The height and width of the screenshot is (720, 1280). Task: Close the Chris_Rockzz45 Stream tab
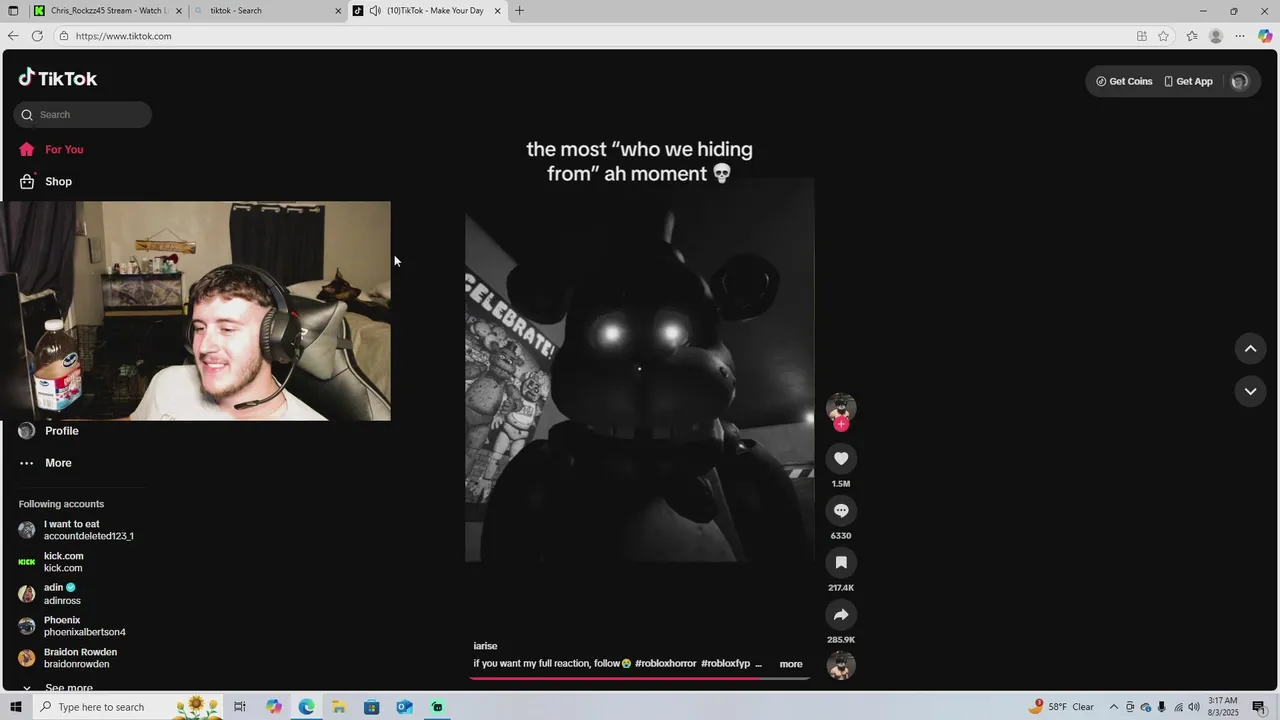[x=179, y=11]
